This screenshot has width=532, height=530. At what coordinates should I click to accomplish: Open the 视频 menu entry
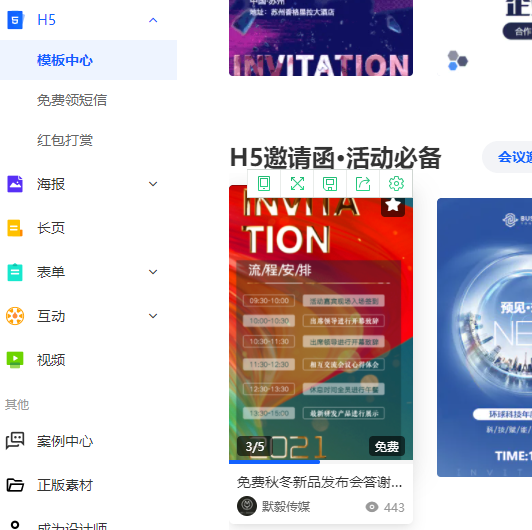tap(51, 360)
